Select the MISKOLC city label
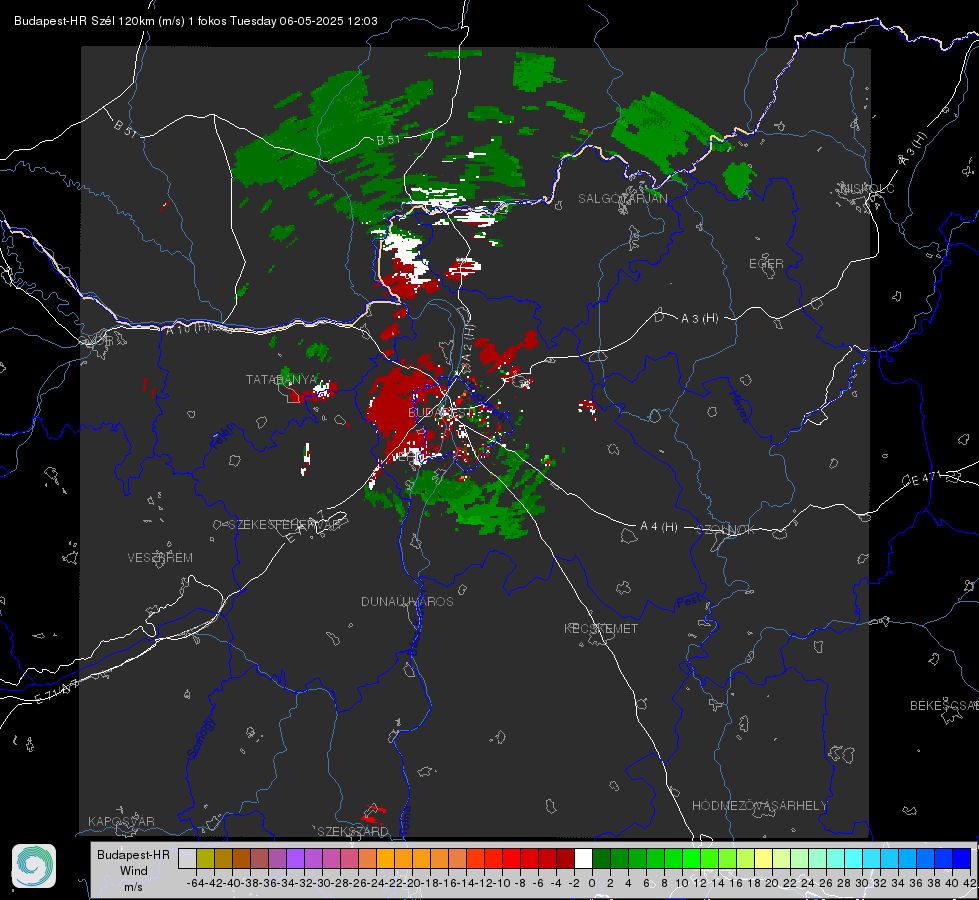 point(867,188)
